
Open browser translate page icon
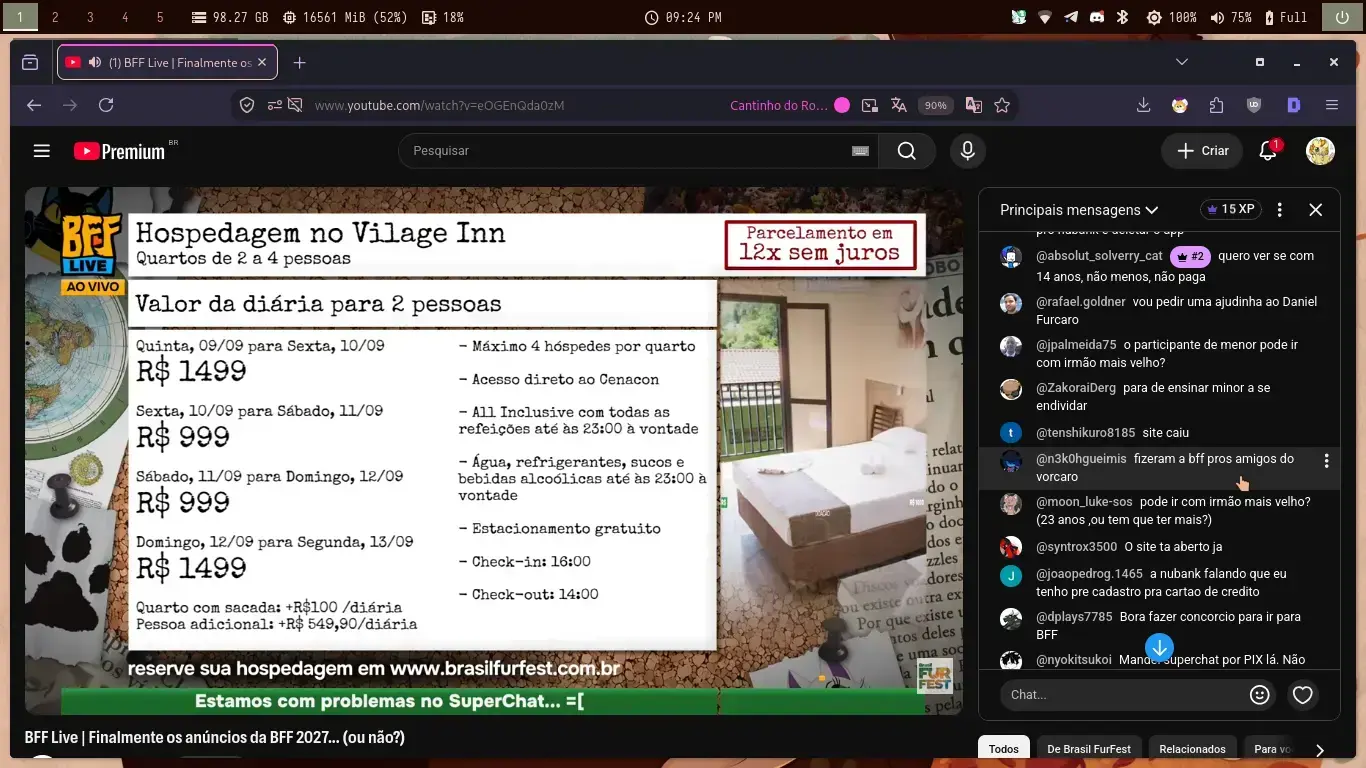[898, 105]
